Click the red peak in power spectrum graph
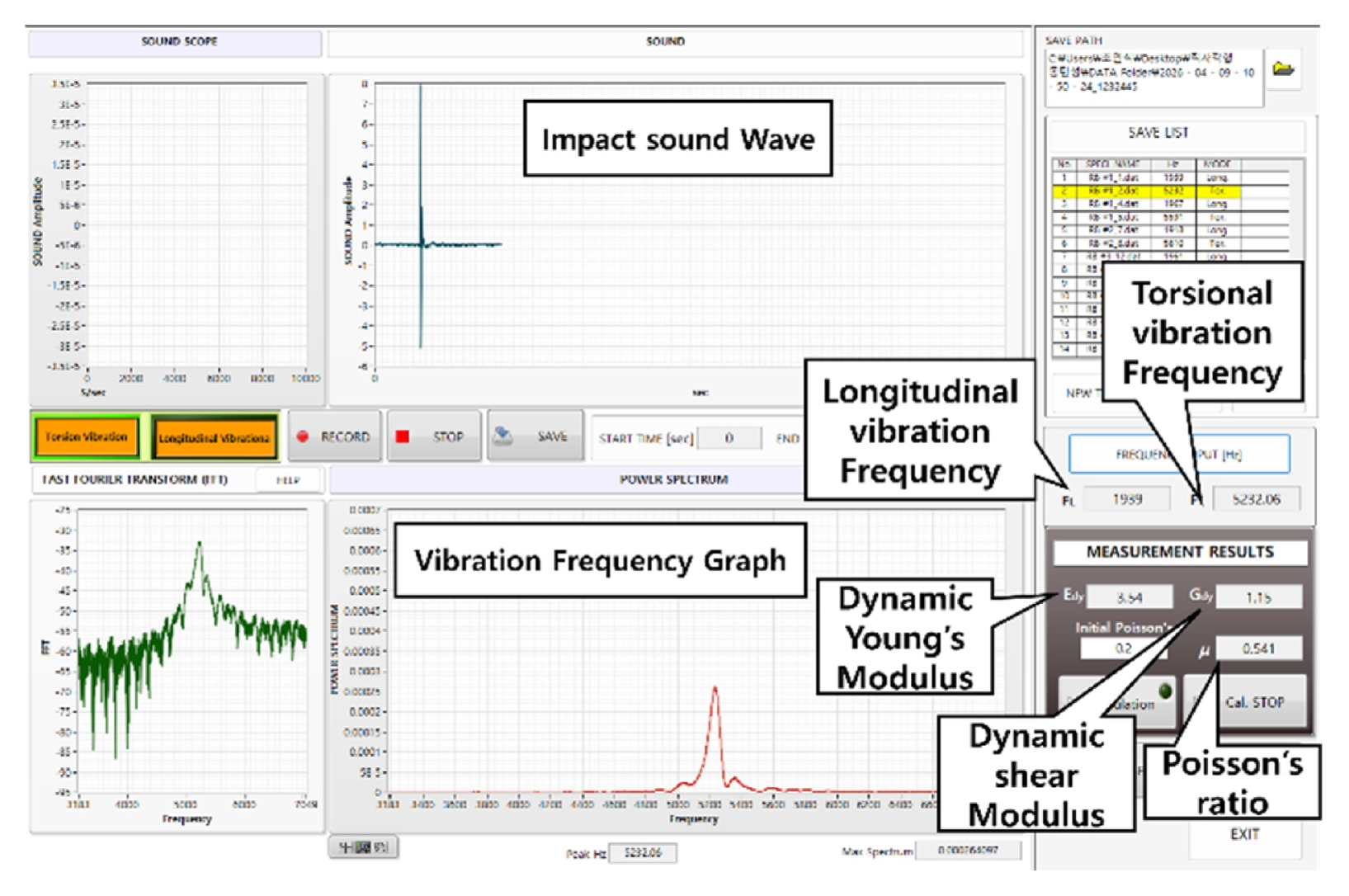 [715, 688]
